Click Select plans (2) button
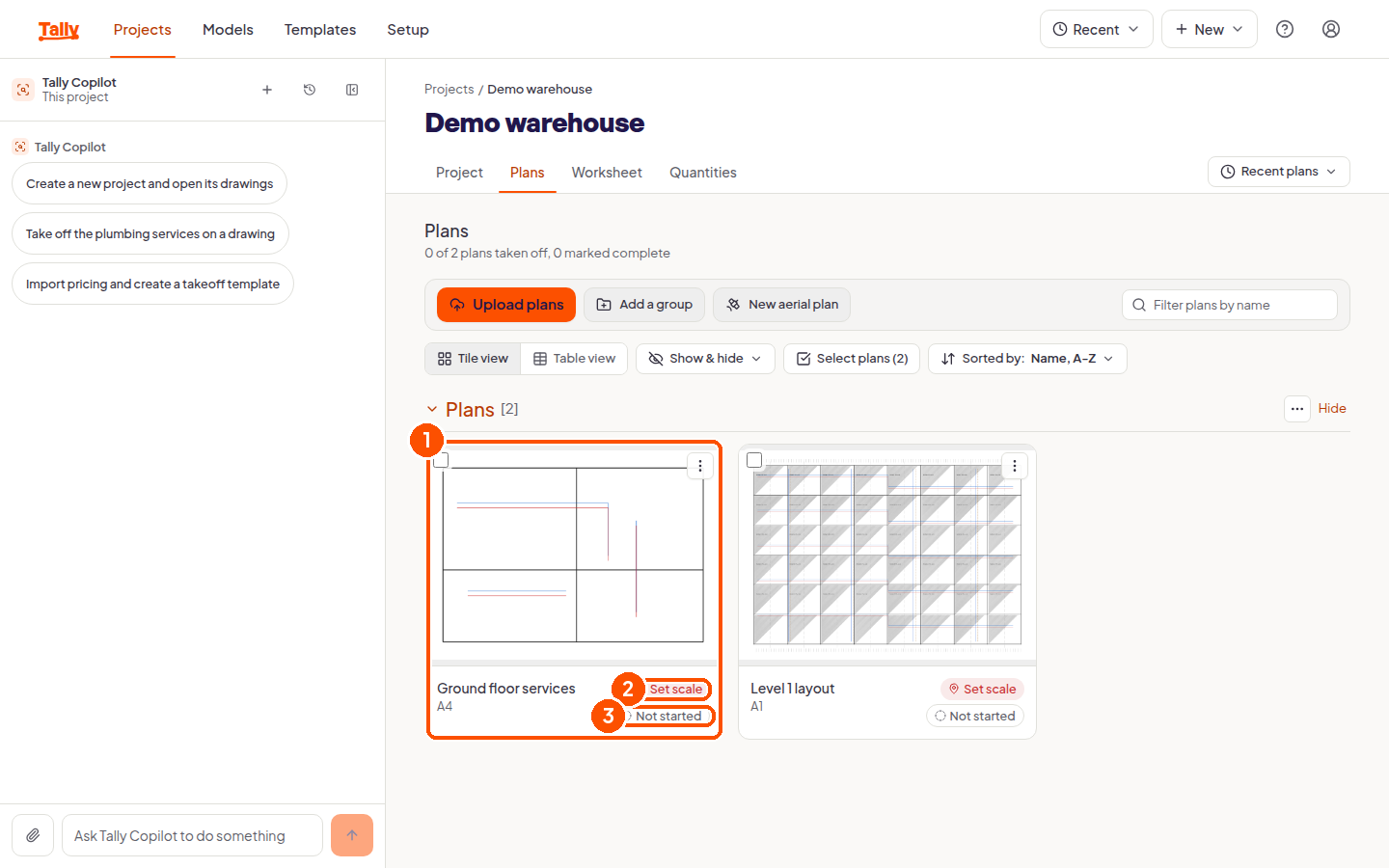Viewport: 1389px width, 868px height. 852,359
